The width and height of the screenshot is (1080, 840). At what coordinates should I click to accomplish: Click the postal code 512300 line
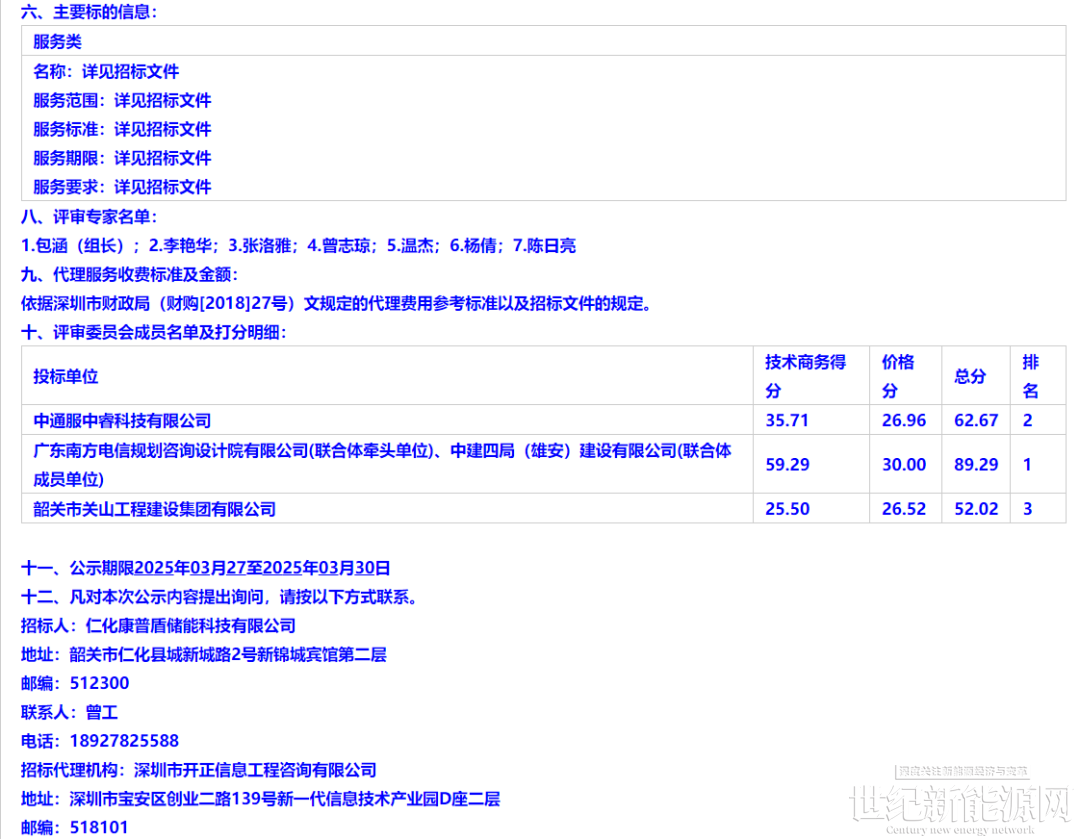pos(74,684)
